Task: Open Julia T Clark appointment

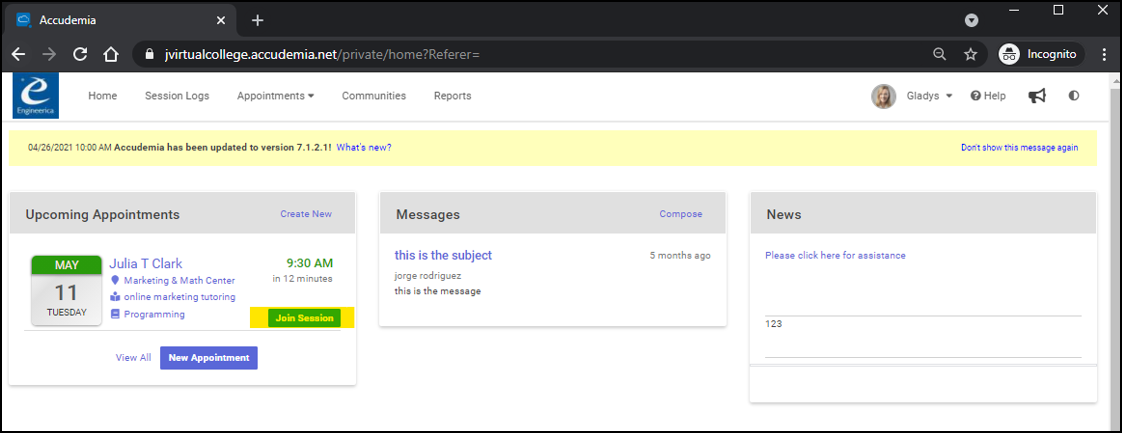Action: 146,263
